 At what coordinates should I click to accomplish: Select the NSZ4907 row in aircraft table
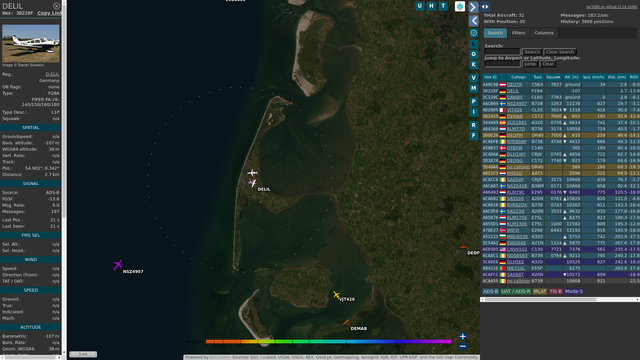point(560,104)
